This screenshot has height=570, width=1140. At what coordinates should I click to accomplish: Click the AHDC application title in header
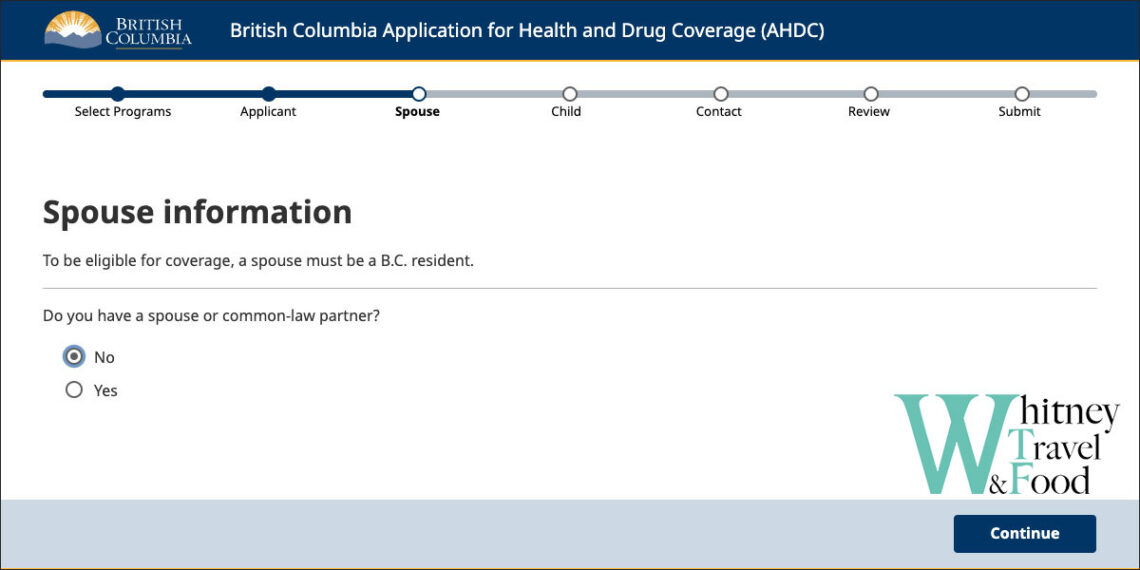pos(527,30)
